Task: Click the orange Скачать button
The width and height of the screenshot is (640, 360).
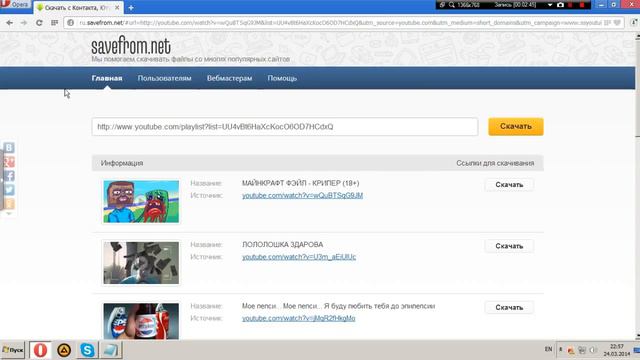Action: point(516,127)
